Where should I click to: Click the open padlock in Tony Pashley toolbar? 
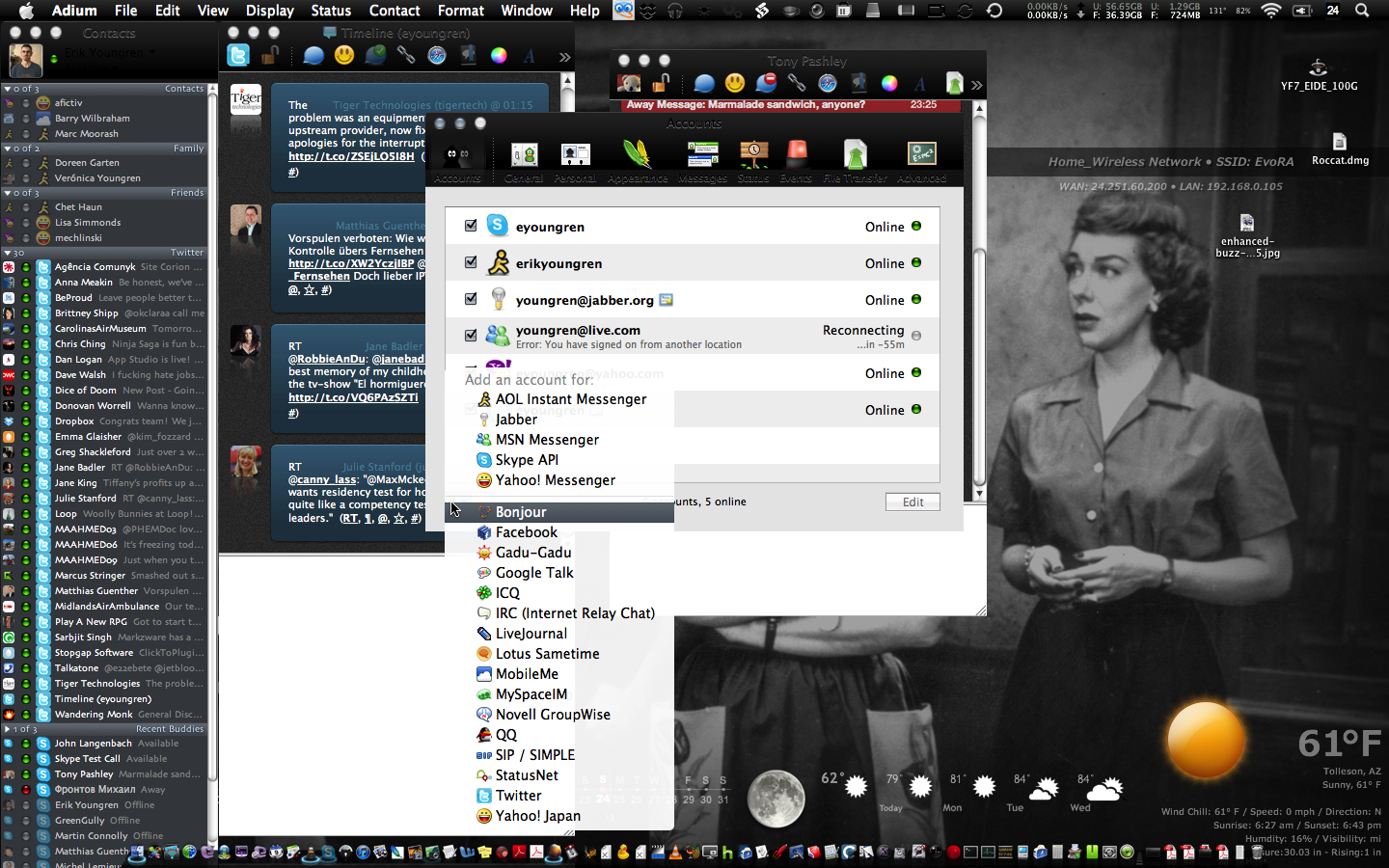[x=661, y=84]
